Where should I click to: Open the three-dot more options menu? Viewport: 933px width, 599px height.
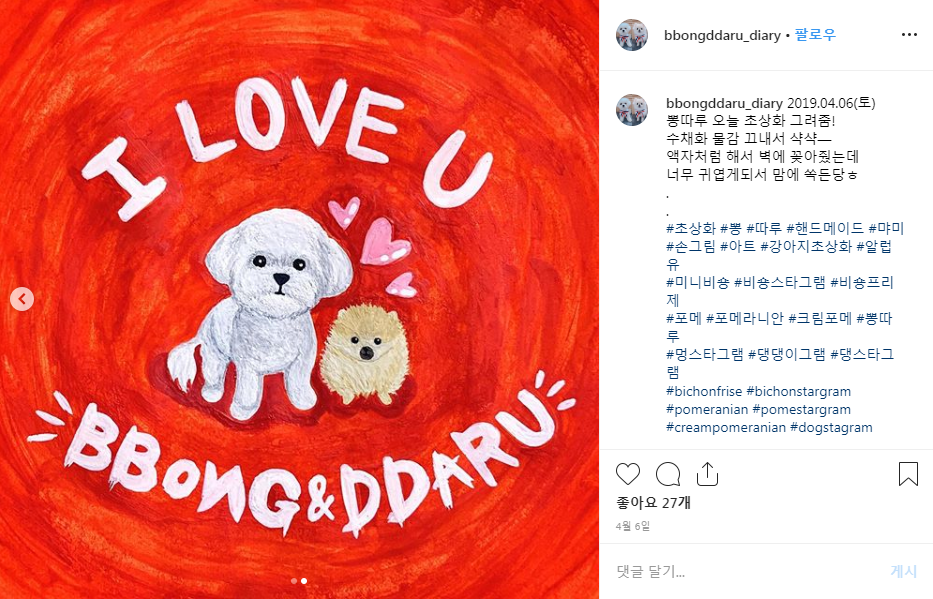909,35
